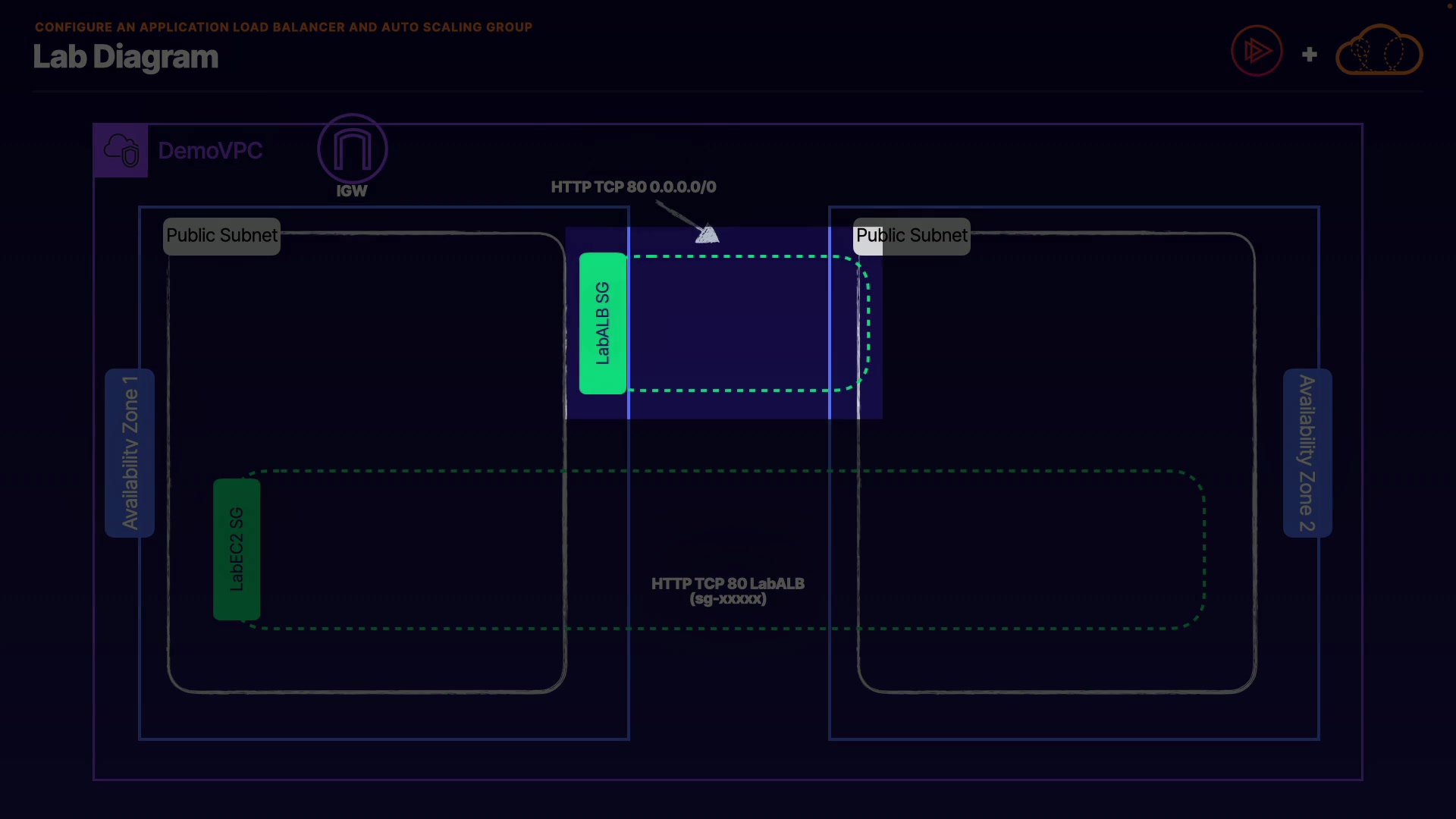Click the orange lab title subtitle text

tap(284, 27)
